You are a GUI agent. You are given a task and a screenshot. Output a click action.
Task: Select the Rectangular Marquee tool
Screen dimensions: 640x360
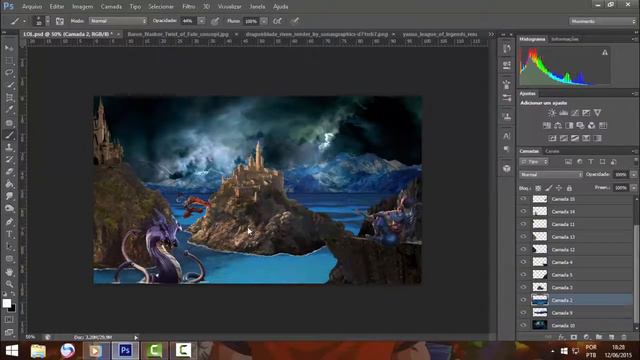[x=9, y=61]
